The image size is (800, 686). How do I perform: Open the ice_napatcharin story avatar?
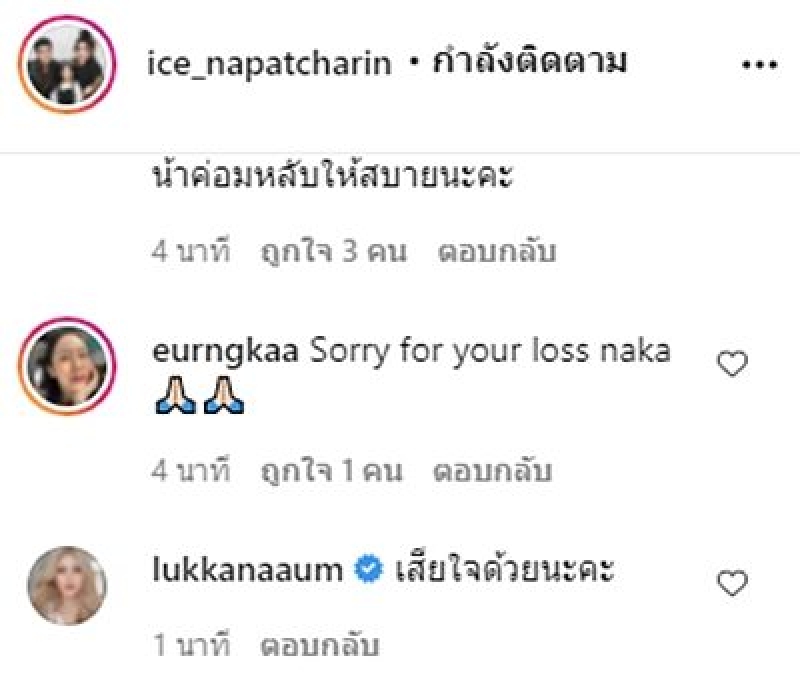click(x=67, y=64)
